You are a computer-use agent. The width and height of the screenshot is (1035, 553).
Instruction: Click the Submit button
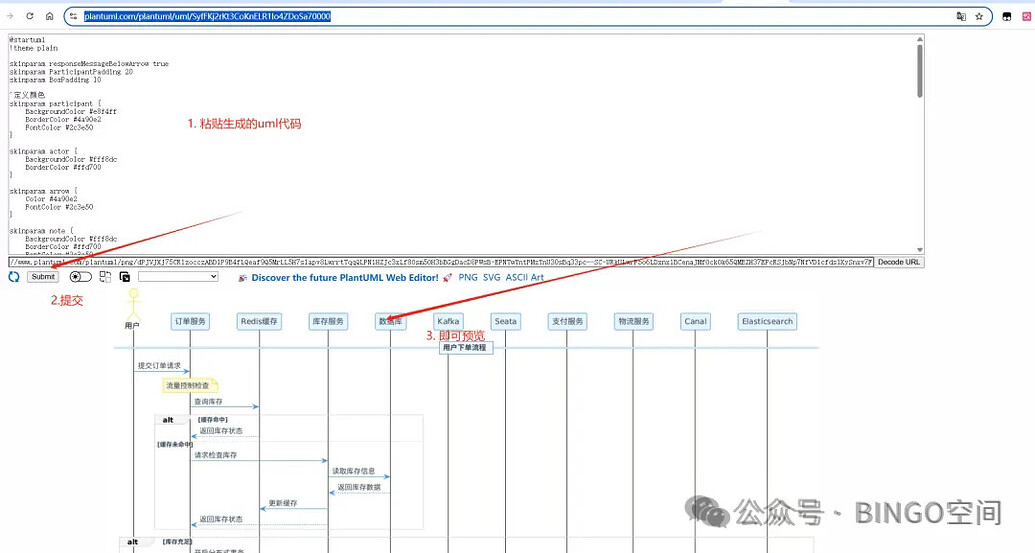click(43, 276)
